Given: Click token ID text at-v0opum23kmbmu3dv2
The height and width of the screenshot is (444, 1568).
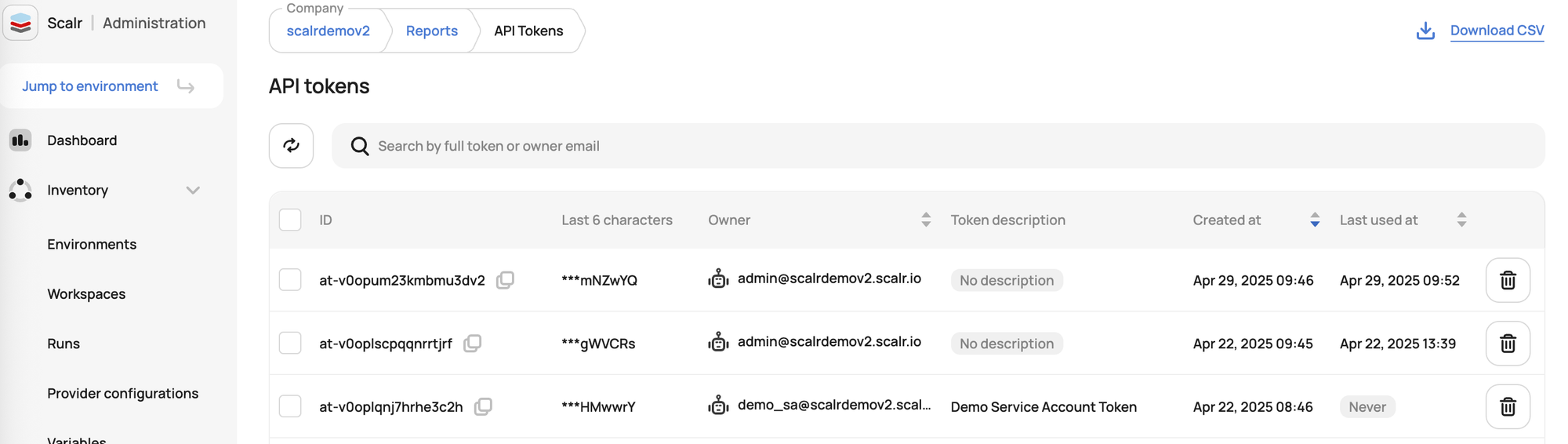Looking at the screenshot, I should pos(401,280).
